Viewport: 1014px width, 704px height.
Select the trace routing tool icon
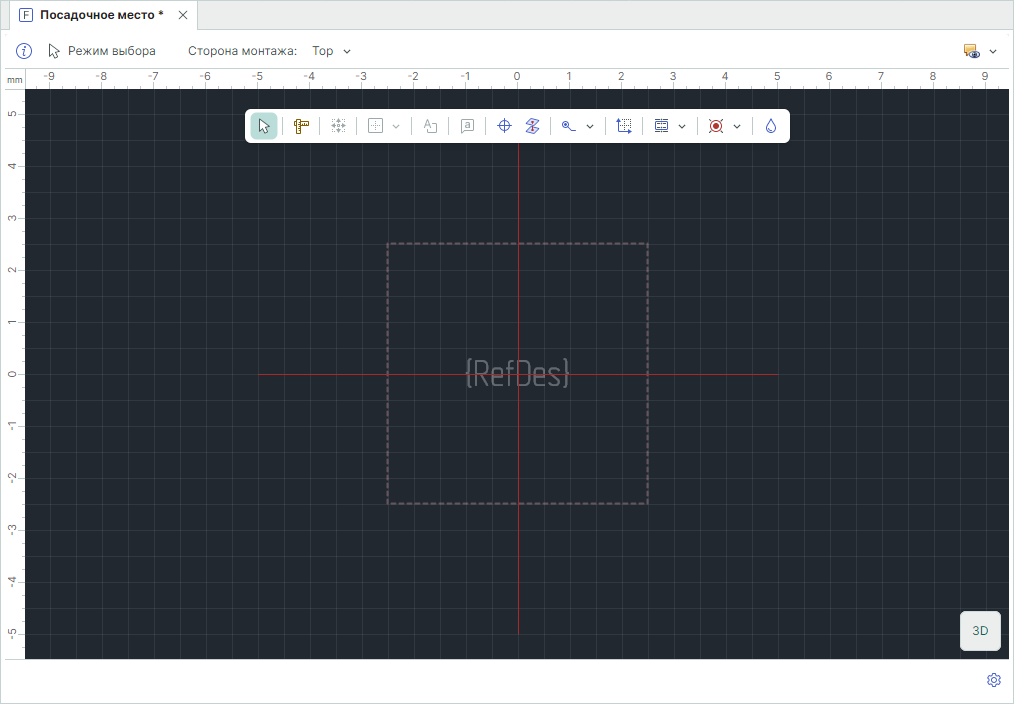(568, 126)
